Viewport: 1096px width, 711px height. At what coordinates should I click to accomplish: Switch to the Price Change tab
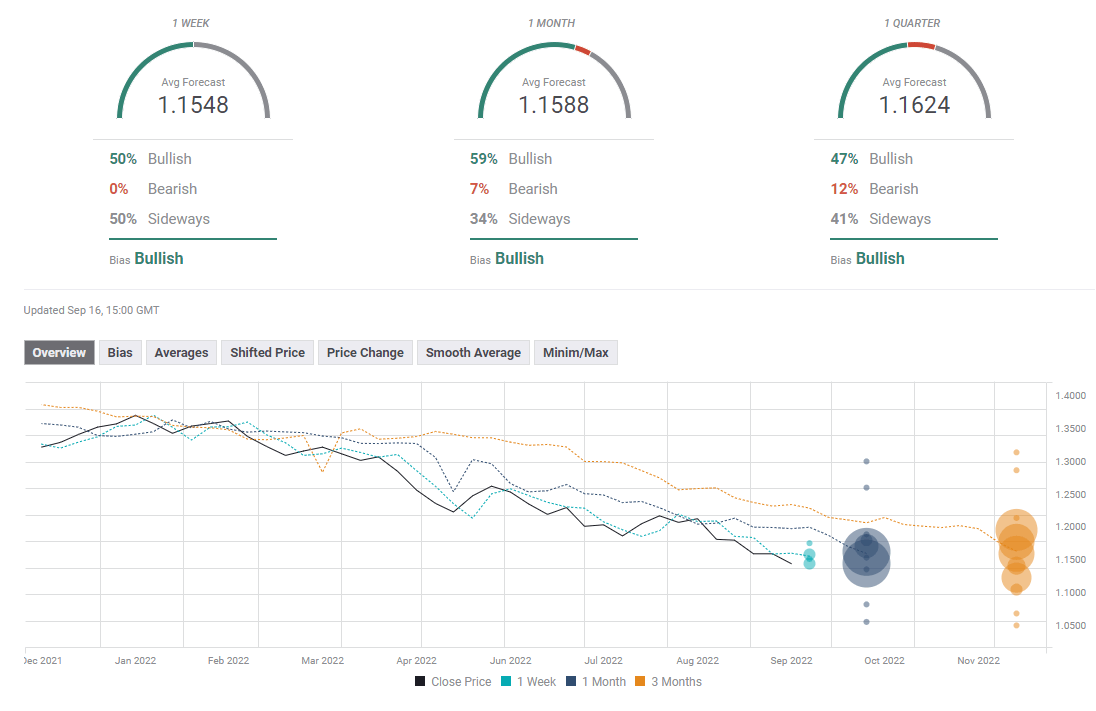pos(365,353)
